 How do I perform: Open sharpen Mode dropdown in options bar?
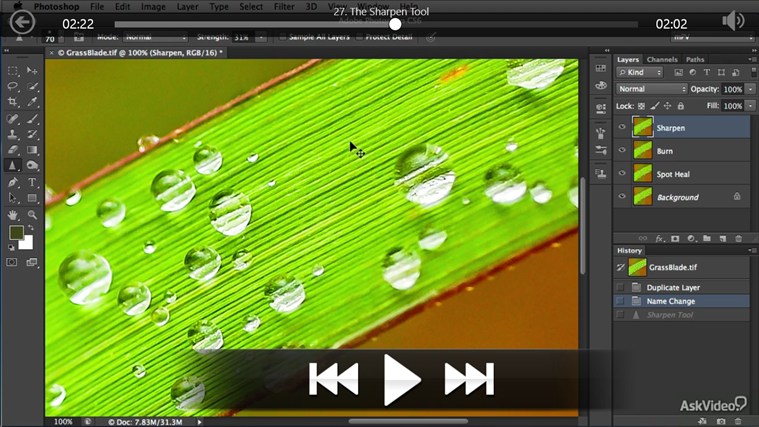point(155,37)
